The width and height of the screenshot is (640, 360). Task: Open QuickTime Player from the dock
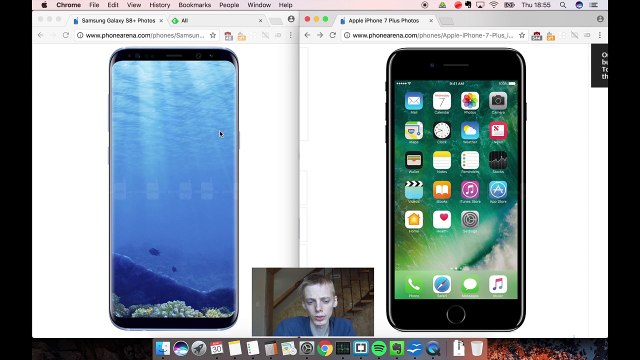(x=433, y=348)
